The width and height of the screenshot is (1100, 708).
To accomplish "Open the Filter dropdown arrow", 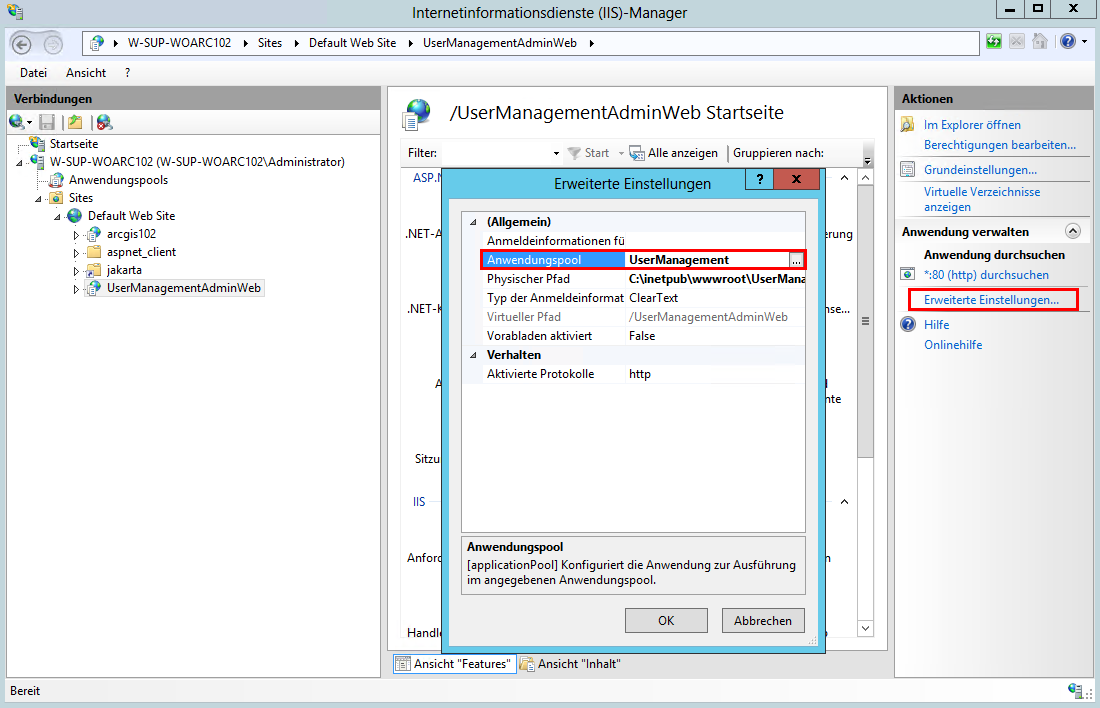I will tap(556, 152).
